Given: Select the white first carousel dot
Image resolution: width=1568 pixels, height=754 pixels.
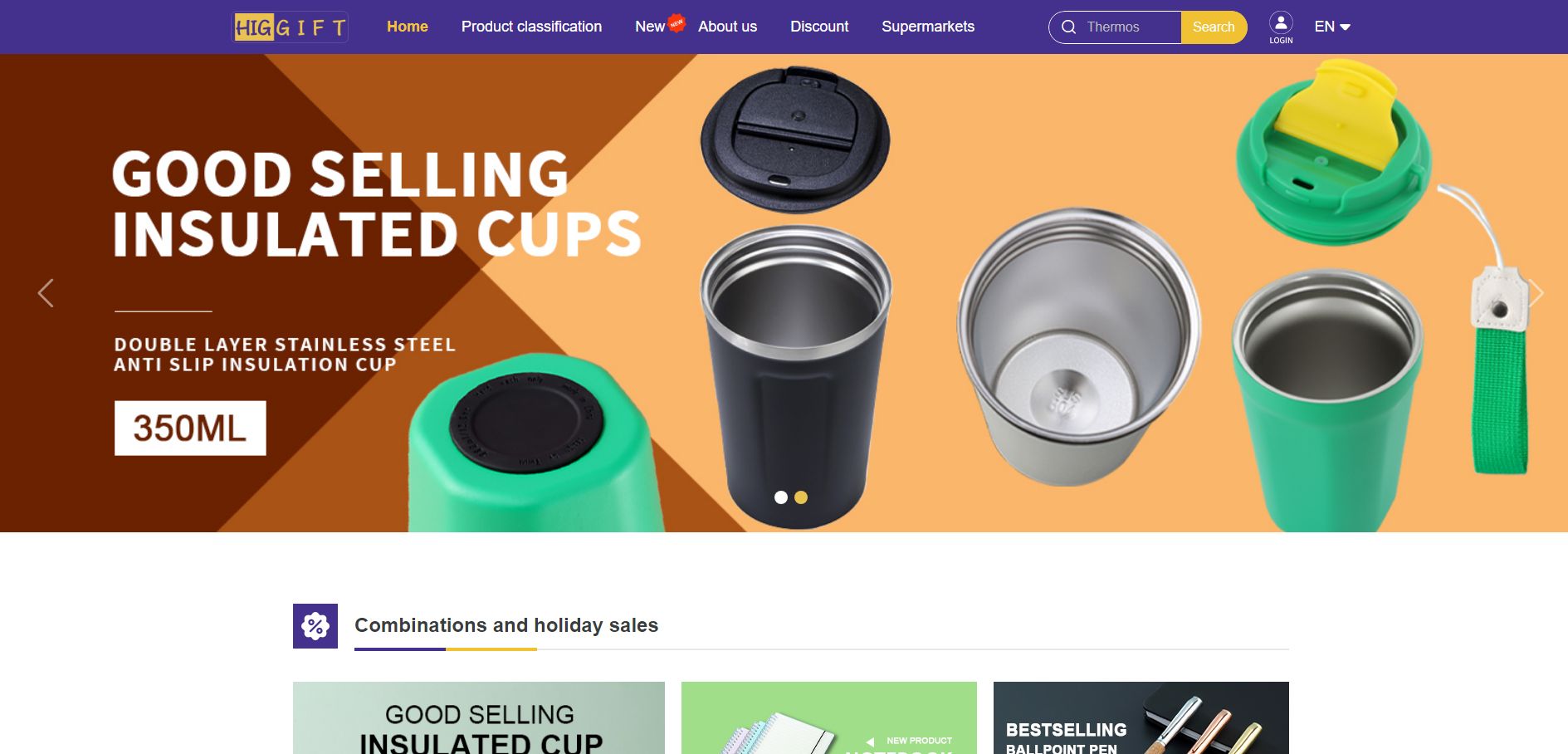Looking at the screenshot, I should point(781,497).
